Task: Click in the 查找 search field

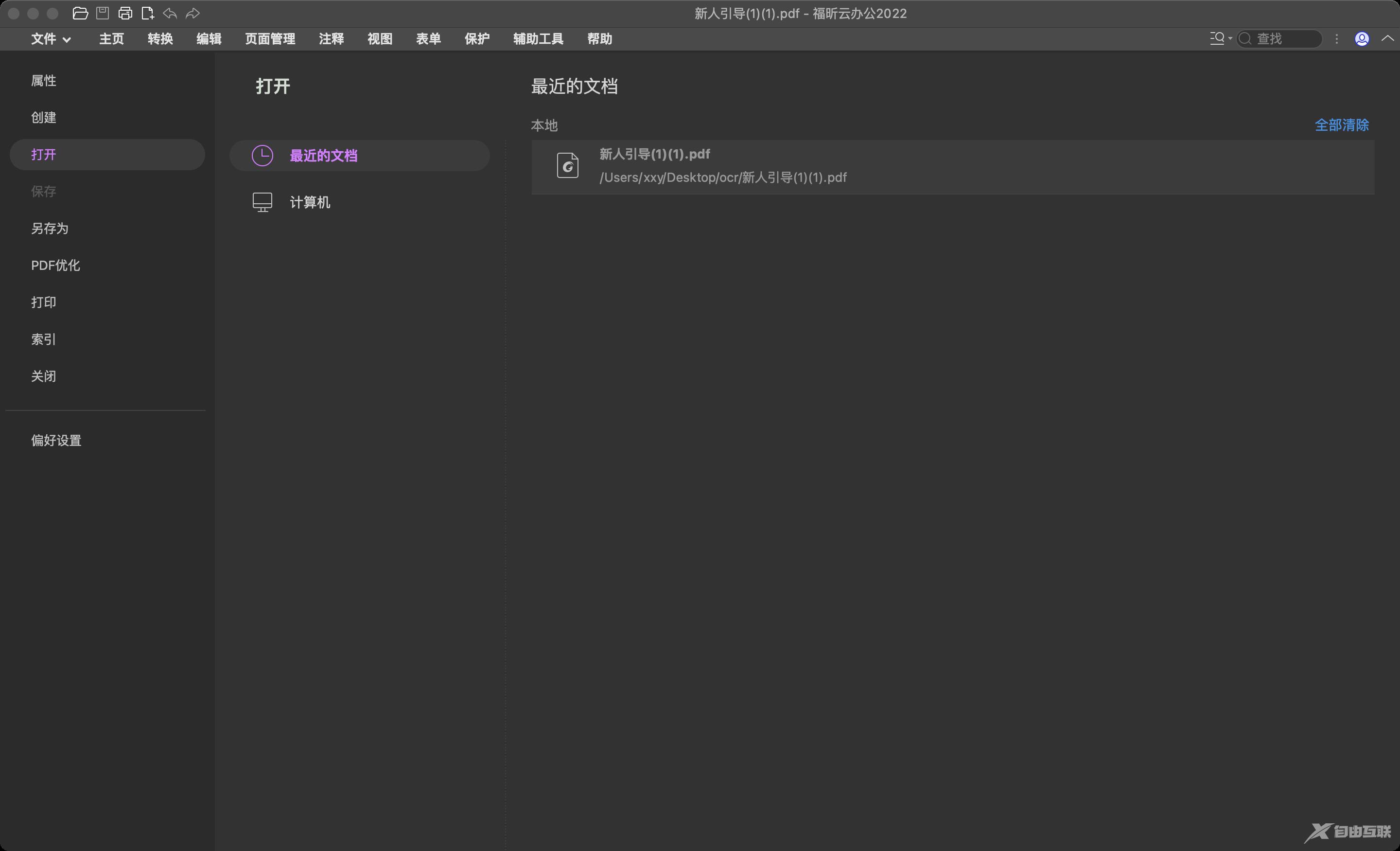Action: (x=1279, y=38)
